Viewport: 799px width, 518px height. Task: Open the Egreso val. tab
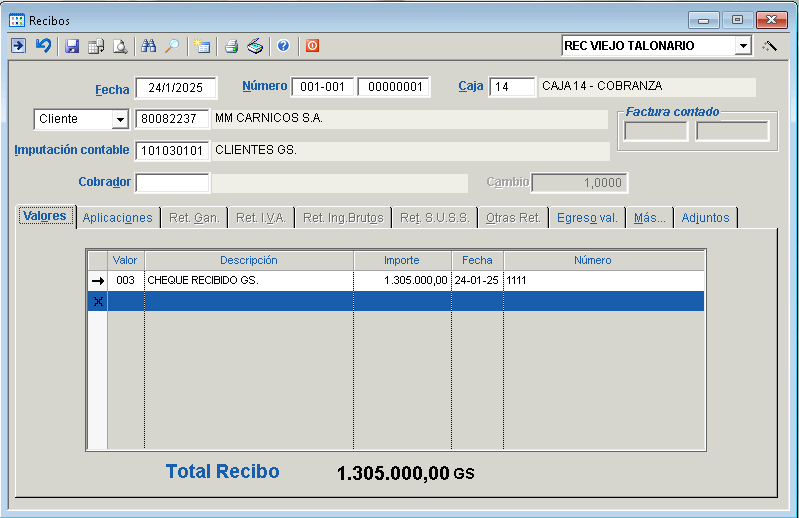point(587,217)
